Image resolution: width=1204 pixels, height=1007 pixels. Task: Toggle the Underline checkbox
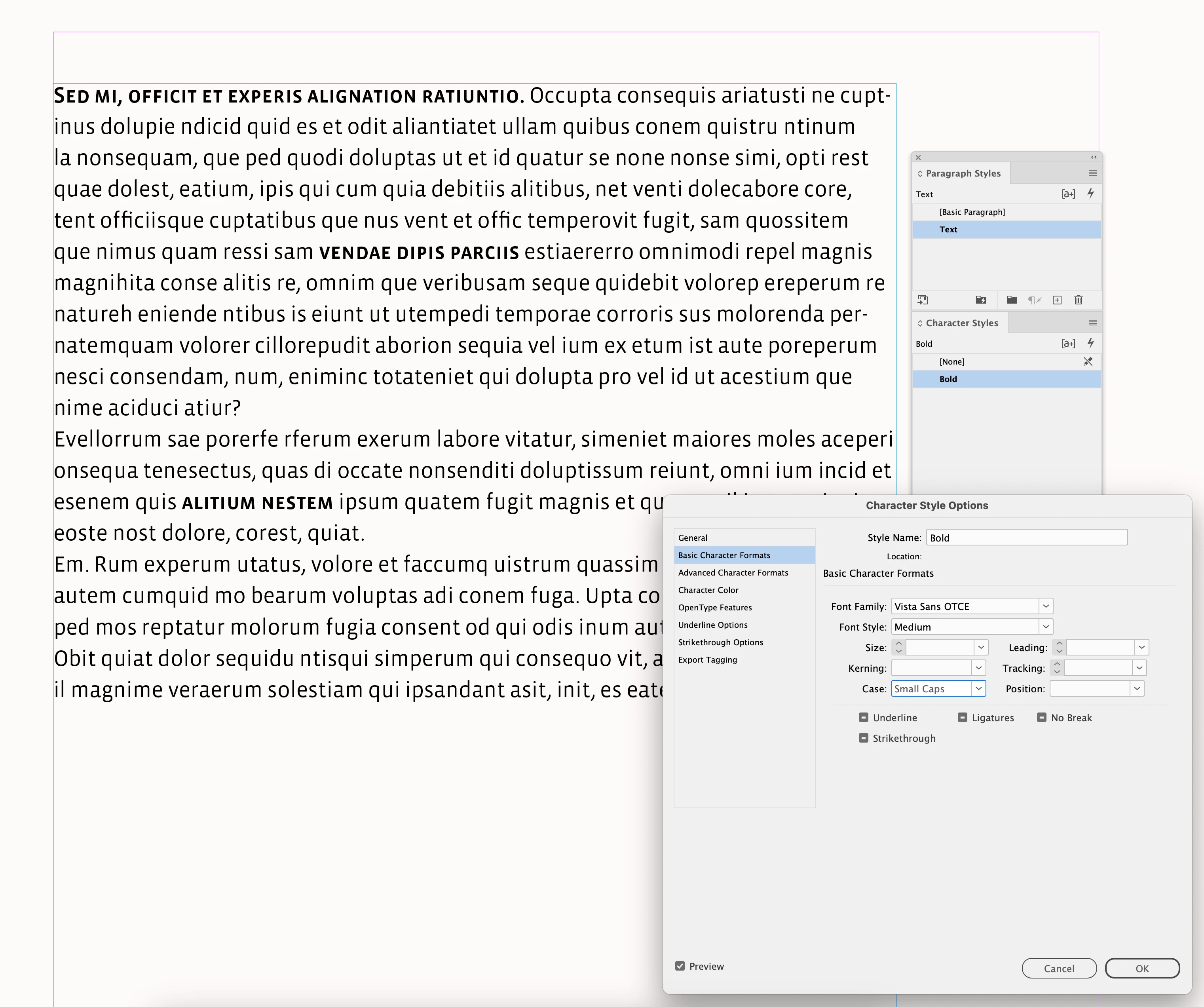pos(864,717)
